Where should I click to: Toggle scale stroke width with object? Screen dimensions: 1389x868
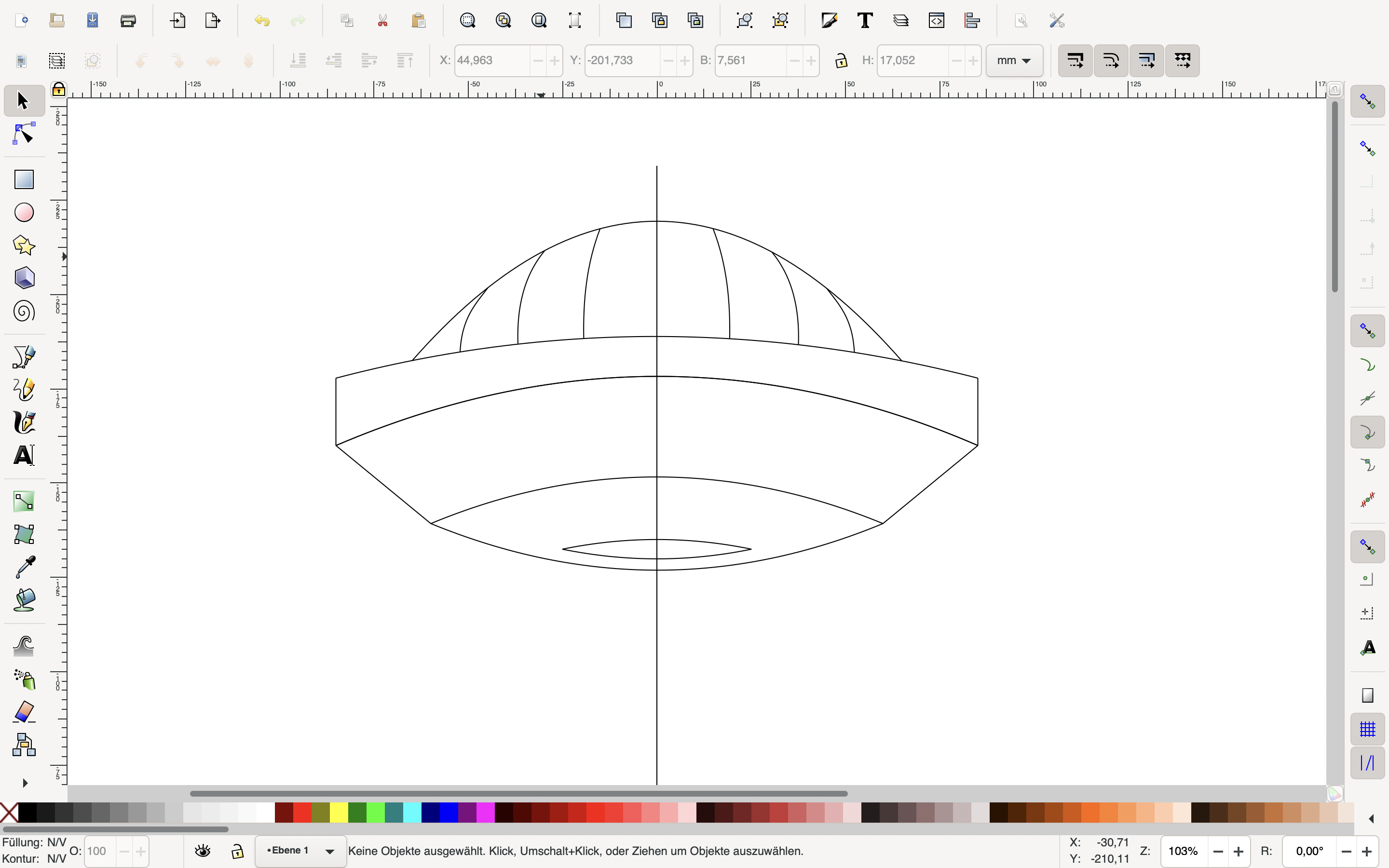[1075, 60]
